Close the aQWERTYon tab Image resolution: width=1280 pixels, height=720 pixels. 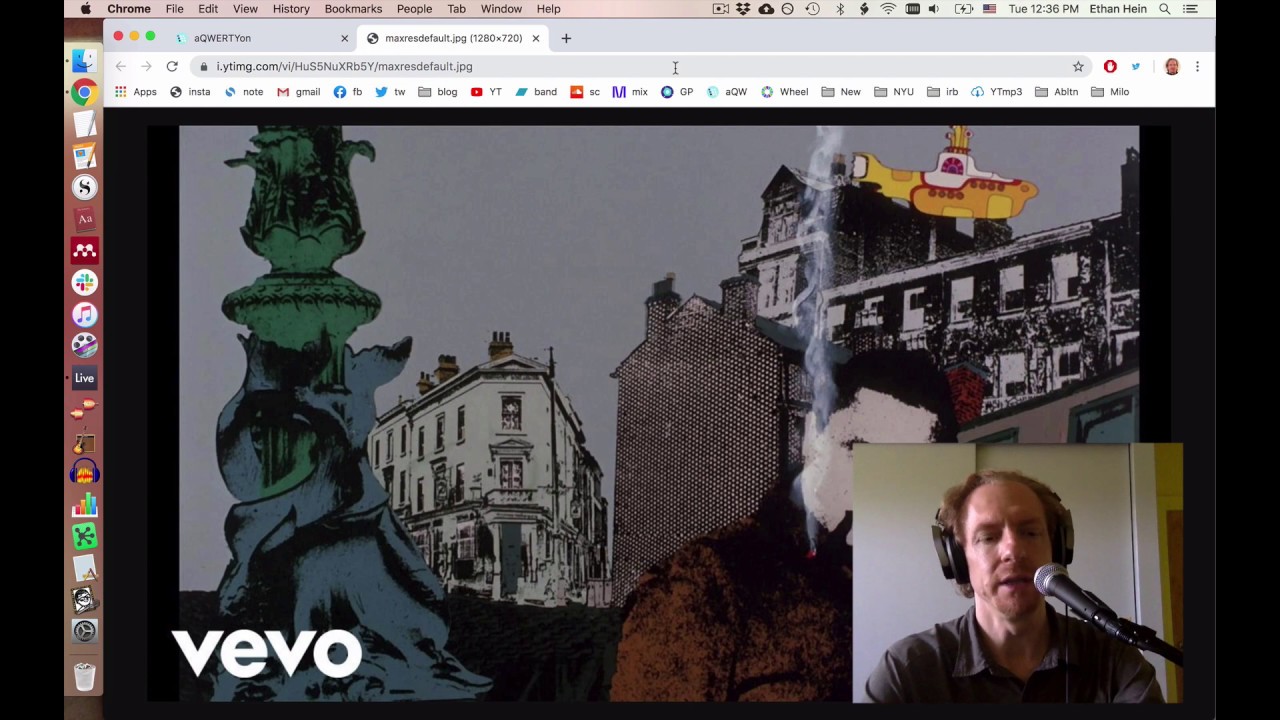pos(345,38)
